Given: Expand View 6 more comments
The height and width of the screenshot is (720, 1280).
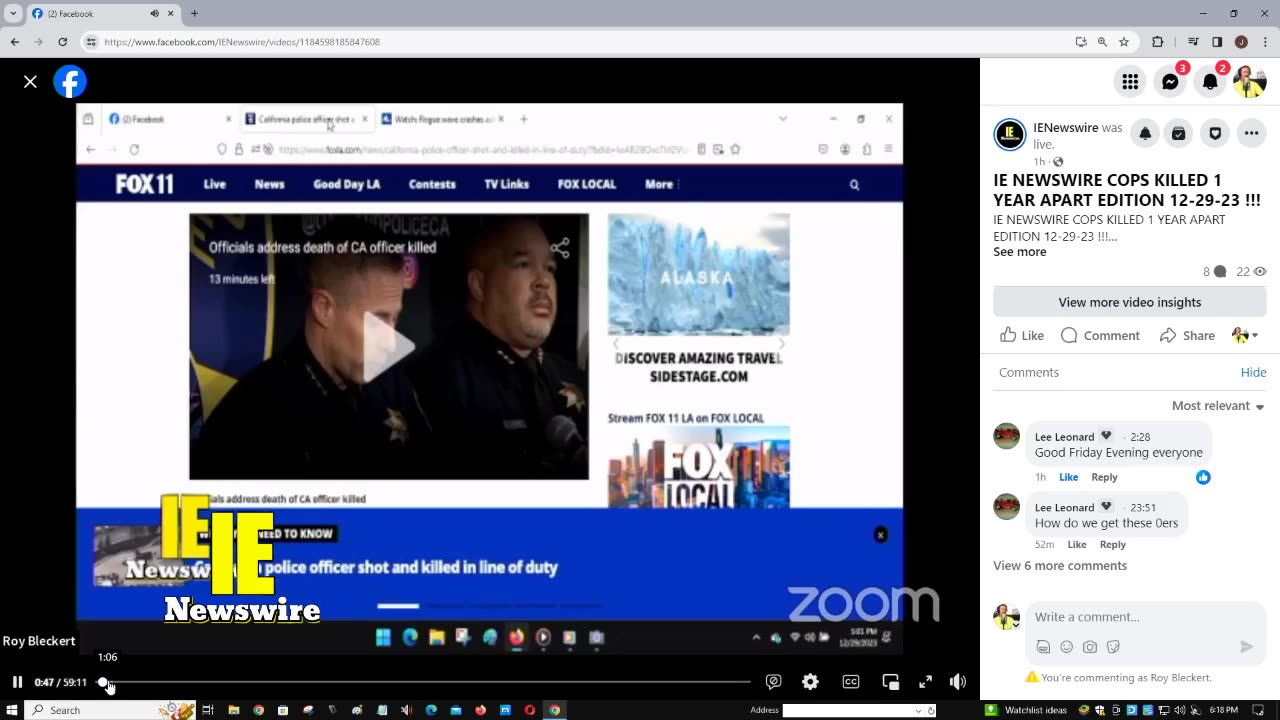Looking at the screenshot, I should (x=1060, y=566).
